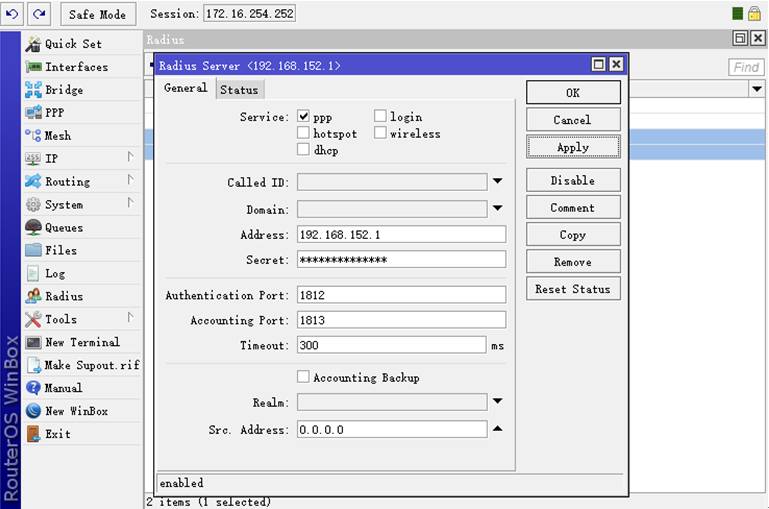Launch New Terminal from sidebar
Viewport: 769px width, 509px height.
coord(81,342)
